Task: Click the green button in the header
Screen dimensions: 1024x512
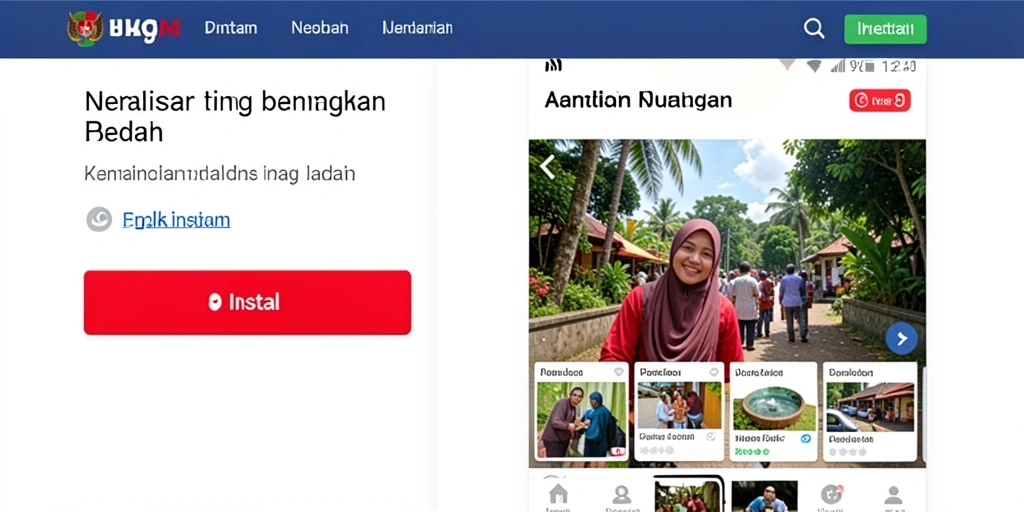Action: pos(885,29)
